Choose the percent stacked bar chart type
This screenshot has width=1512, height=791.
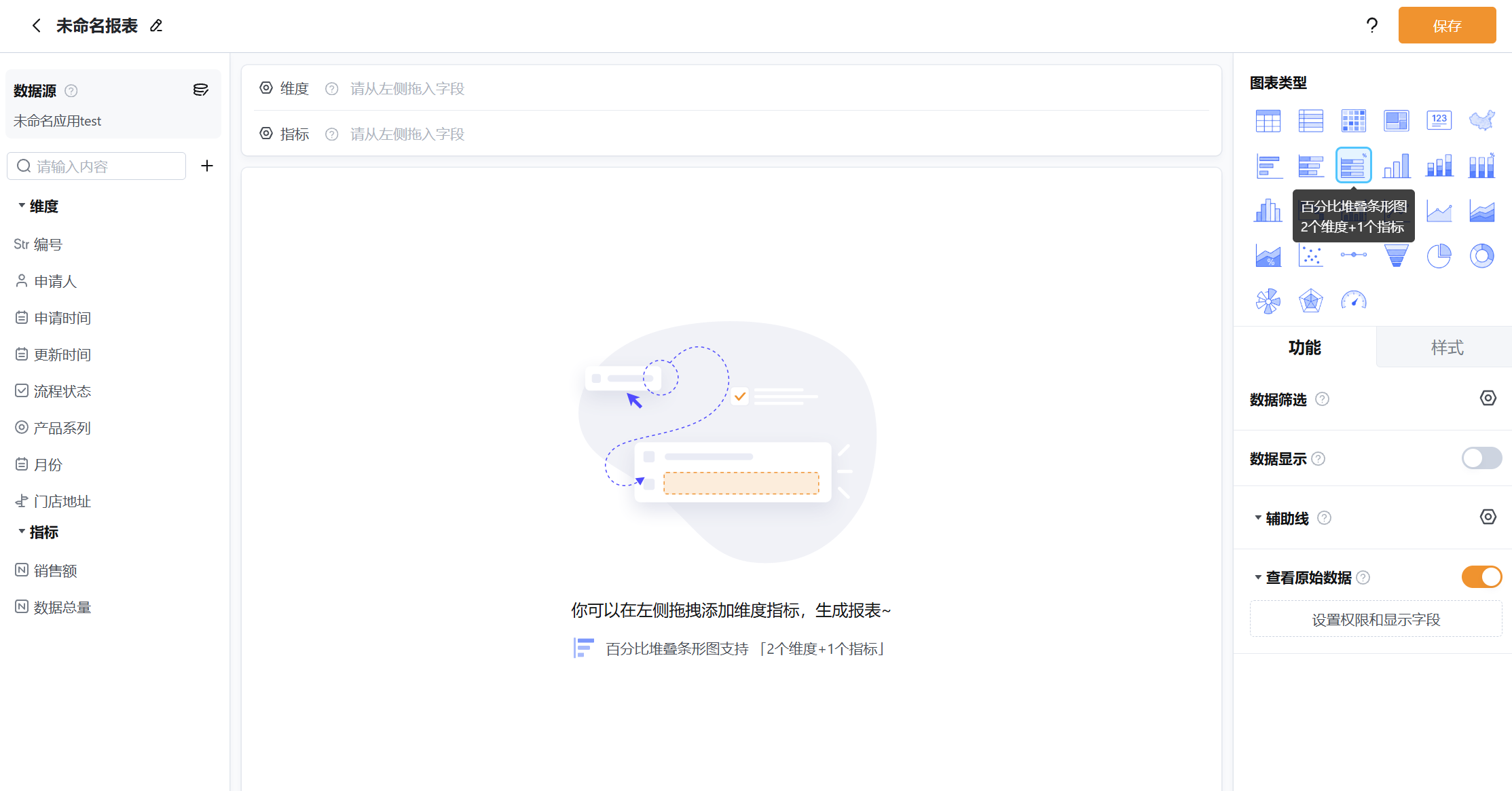tap(1353, 165)
